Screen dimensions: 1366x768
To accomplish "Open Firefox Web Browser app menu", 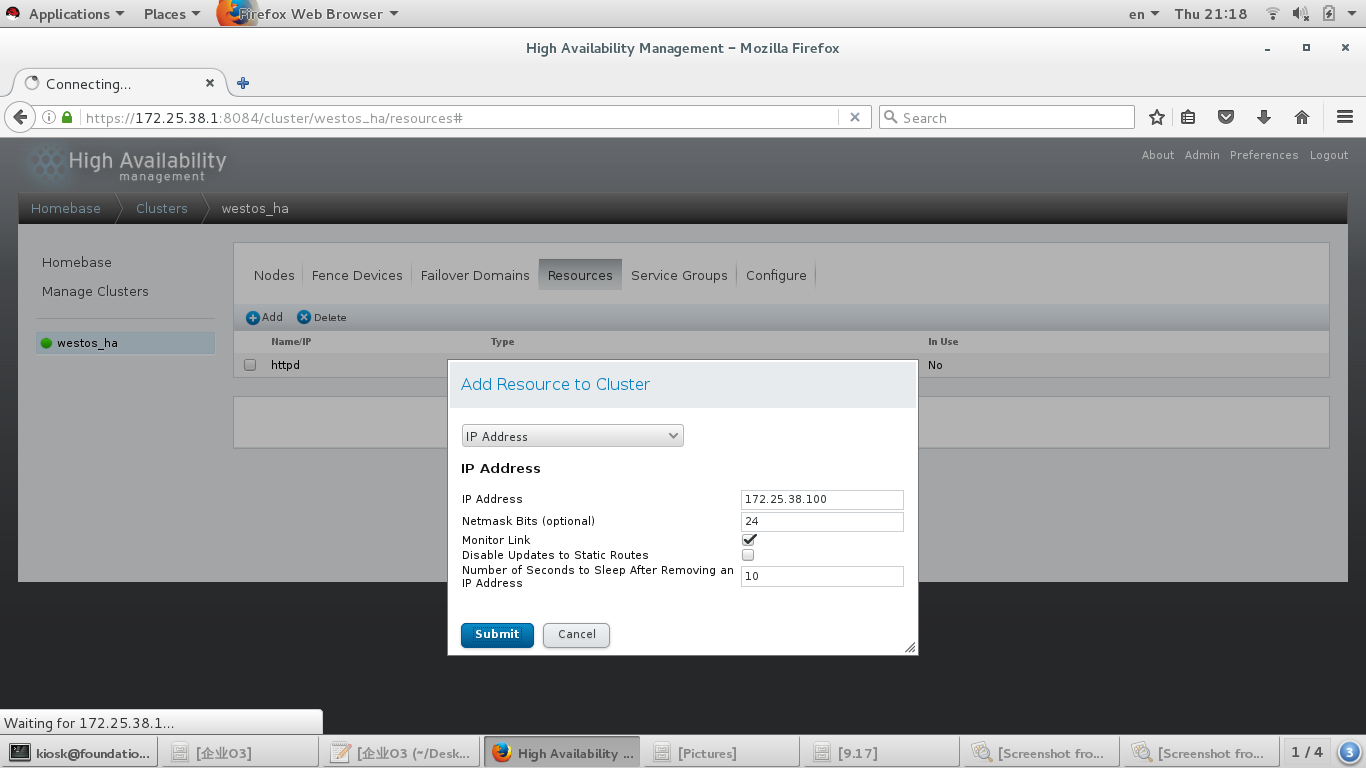I will tap(310, 14).
